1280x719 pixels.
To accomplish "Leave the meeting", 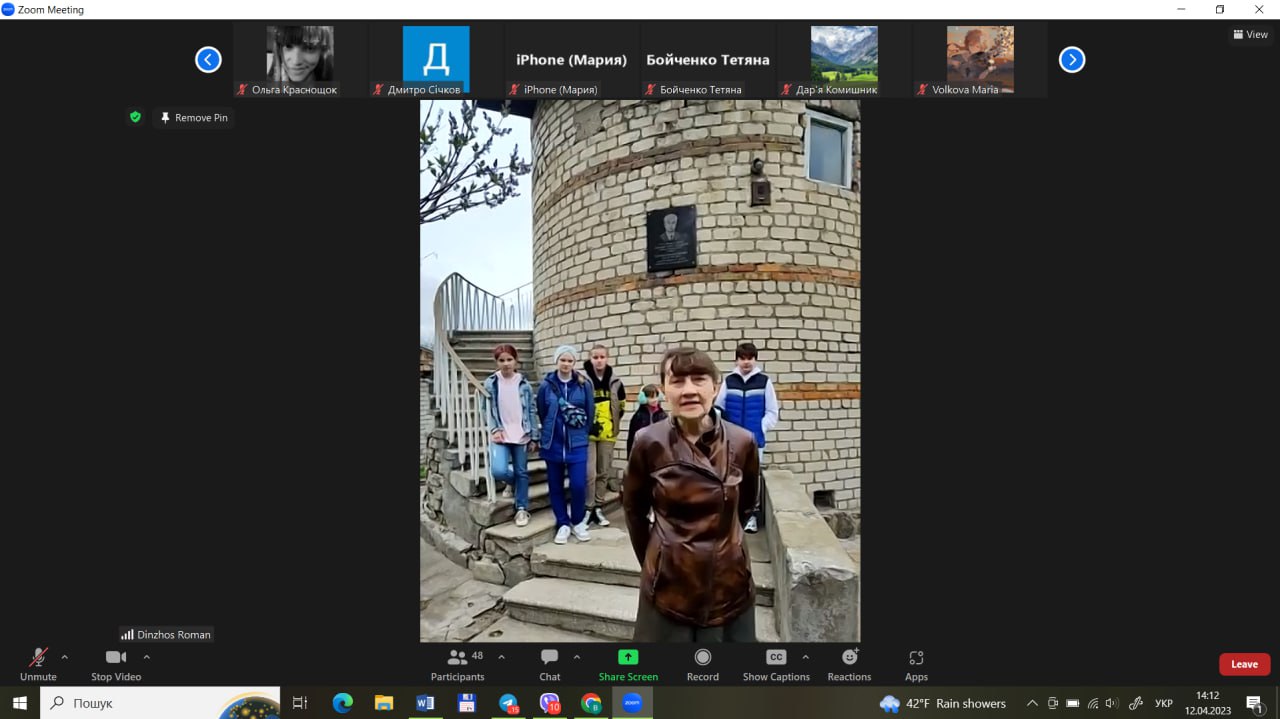I will click(x=1244, y=664).
